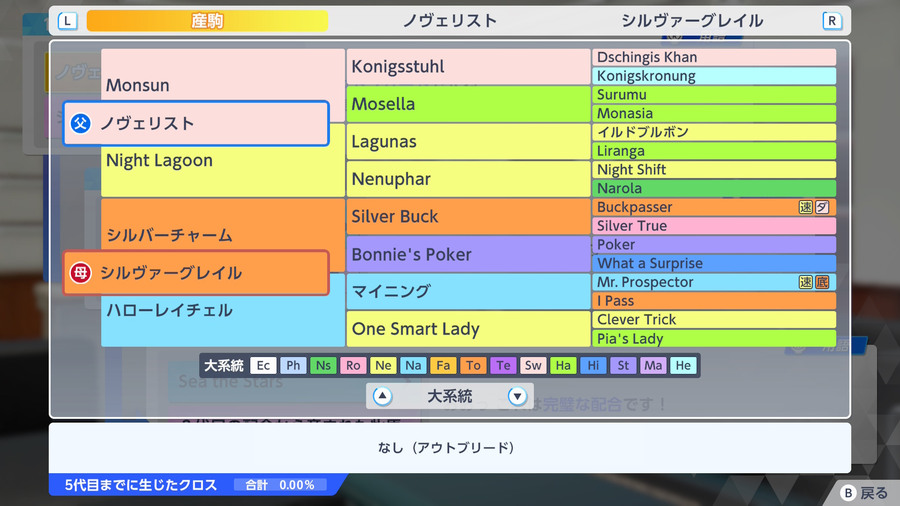This screenshot has width=900, height=506.
Task: Click the 父 ノヴェリスト sire box
Action: [196, 123]
